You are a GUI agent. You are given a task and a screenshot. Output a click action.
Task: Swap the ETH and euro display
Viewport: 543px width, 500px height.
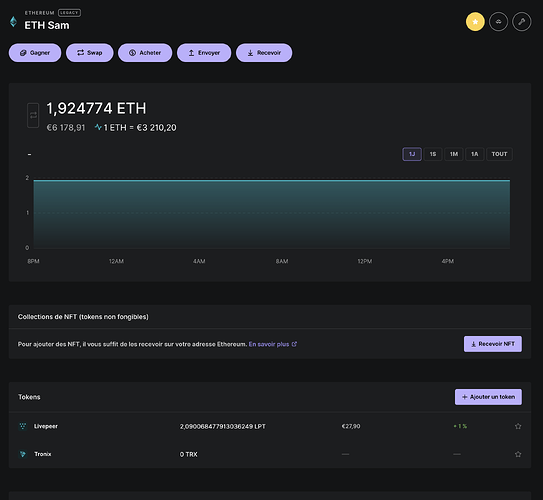point(33,115)
